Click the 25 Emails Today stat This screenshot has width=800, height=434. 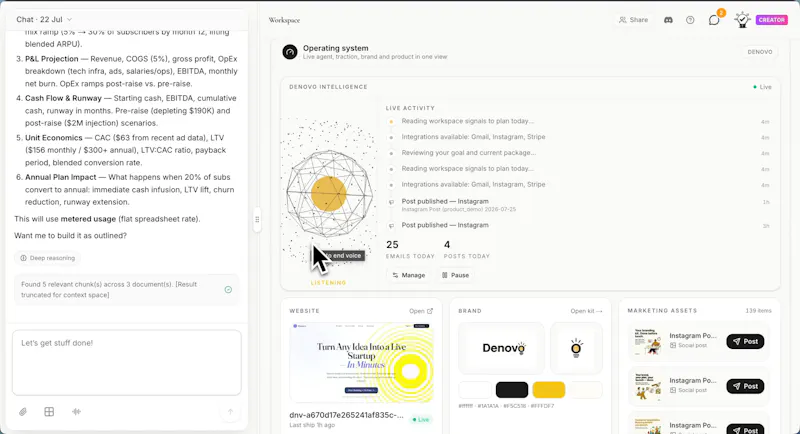point(410,249)
